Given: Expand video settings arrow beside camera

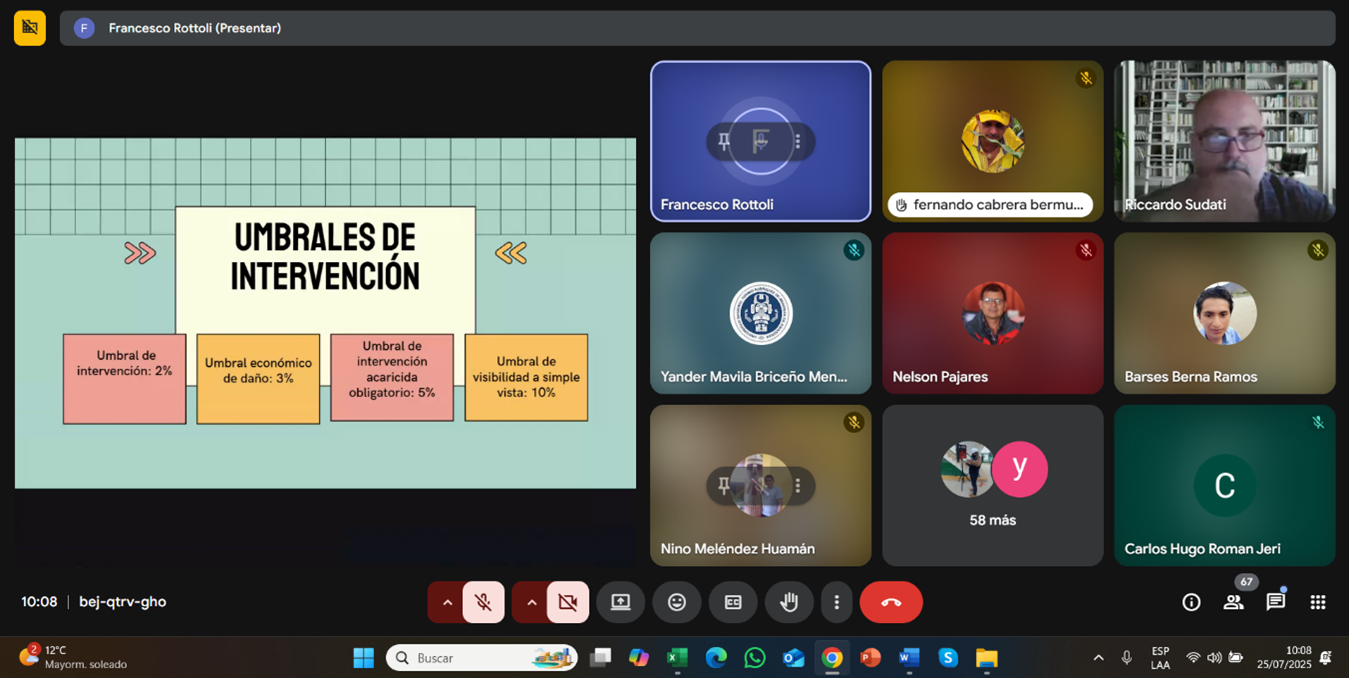Looking at the screenshot, I should click(531, 602).
